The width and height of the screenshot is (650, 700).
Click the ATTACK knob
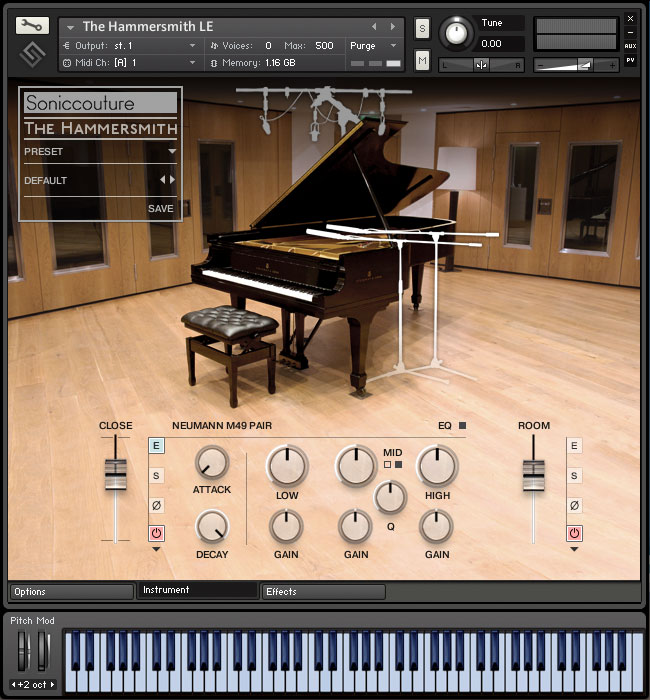212,462
